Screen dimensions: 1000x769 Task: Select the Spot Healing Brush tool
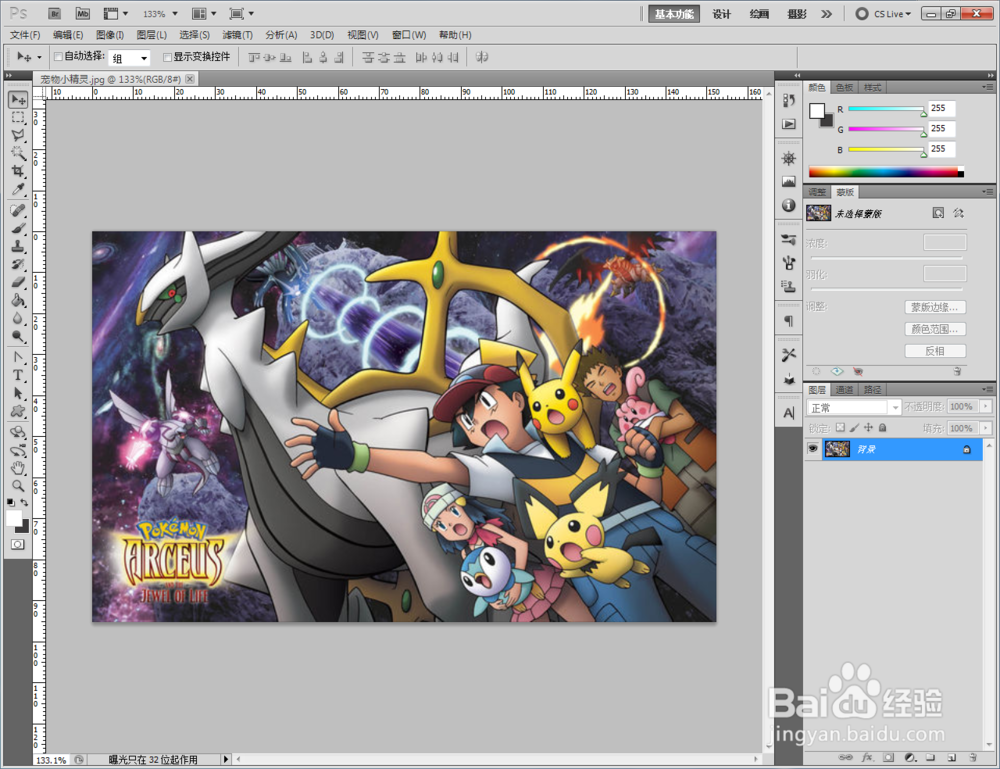tap(18, 210)
